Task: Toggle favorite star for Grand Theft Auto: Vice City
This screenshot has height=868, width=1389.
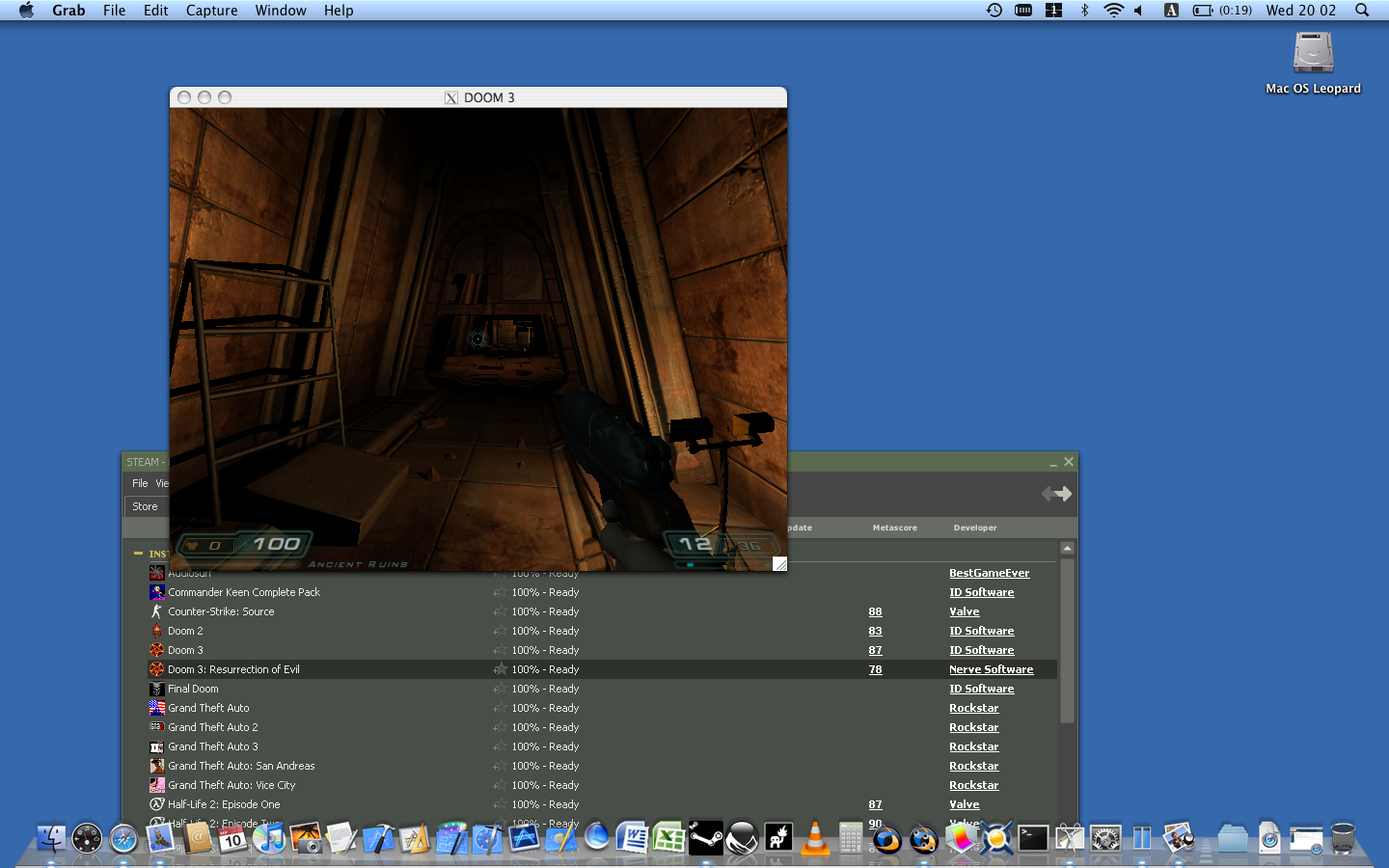Action: [500, 785]
